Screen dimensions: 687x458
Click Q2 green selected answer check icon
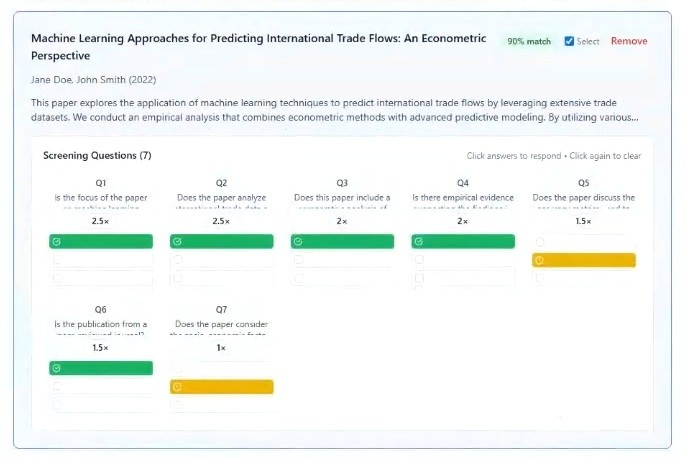[x=178, y=242]
